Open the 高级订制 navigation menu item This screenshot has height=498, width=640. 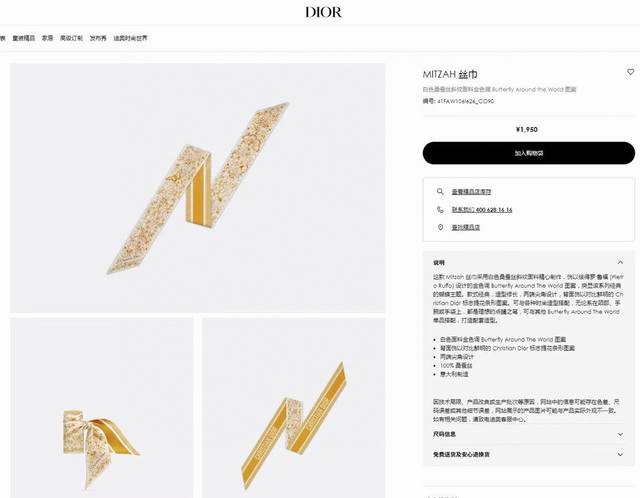(71, 38)
